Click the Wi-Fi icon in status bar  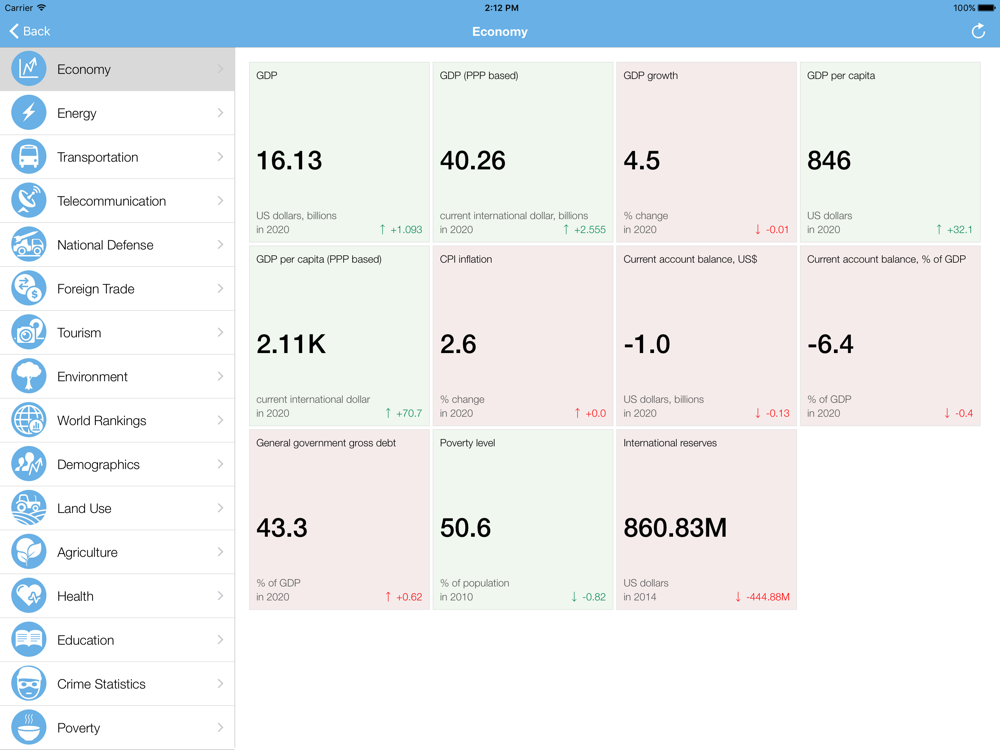pos(41,8)
